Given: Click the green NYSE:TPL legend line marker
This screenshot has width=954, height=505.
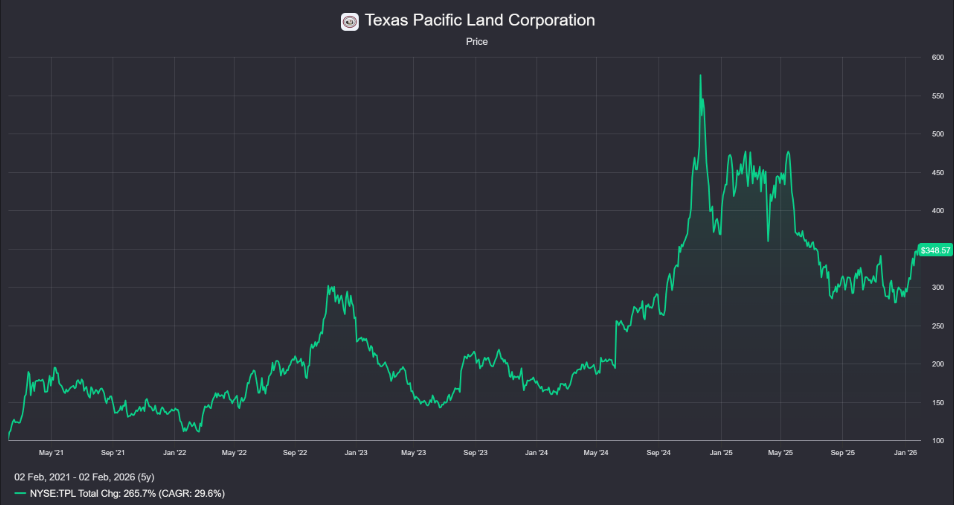Looking at the screenshot, I should point(21,493).
